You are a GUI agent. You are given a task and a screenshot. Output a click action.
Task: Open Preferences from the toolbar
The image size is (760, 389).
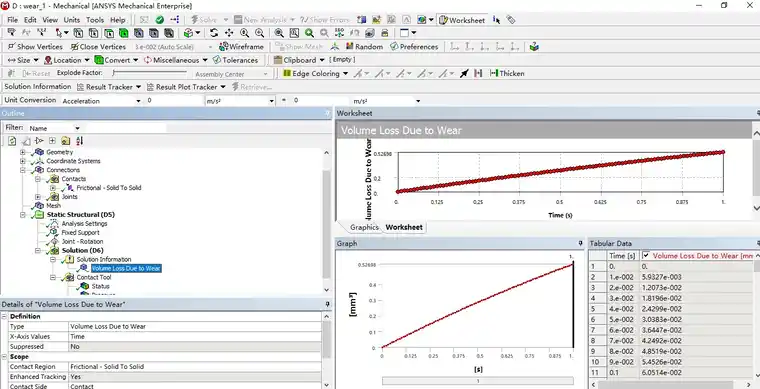(x=395, y=47)
